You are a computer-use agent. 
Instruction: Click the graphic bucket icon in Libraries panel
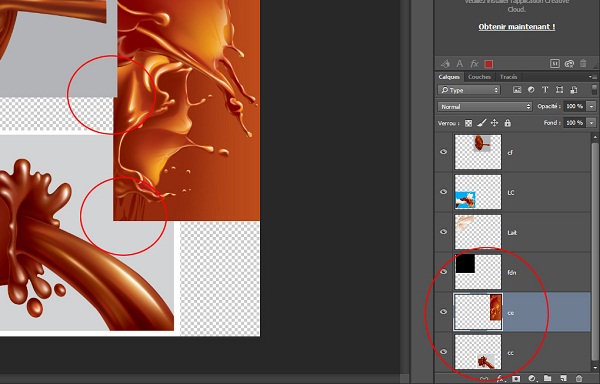click(x=445, y=64)
